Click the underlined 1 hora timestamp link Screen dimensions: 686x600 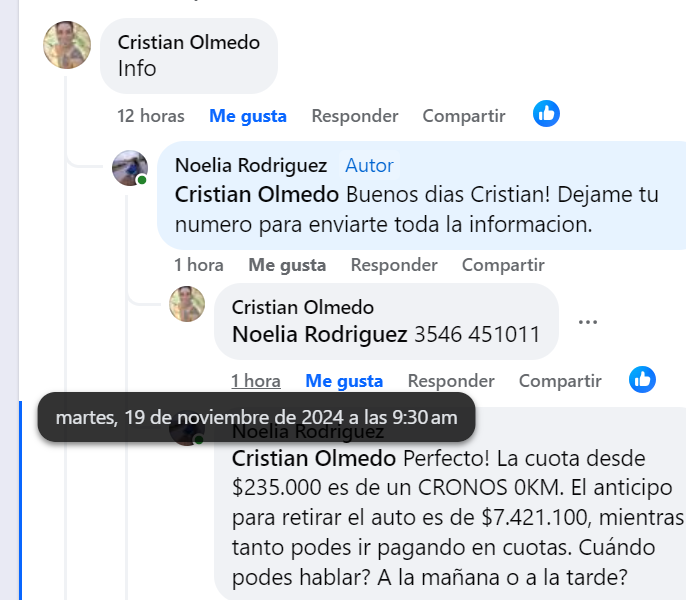click(x=256, y=381)
